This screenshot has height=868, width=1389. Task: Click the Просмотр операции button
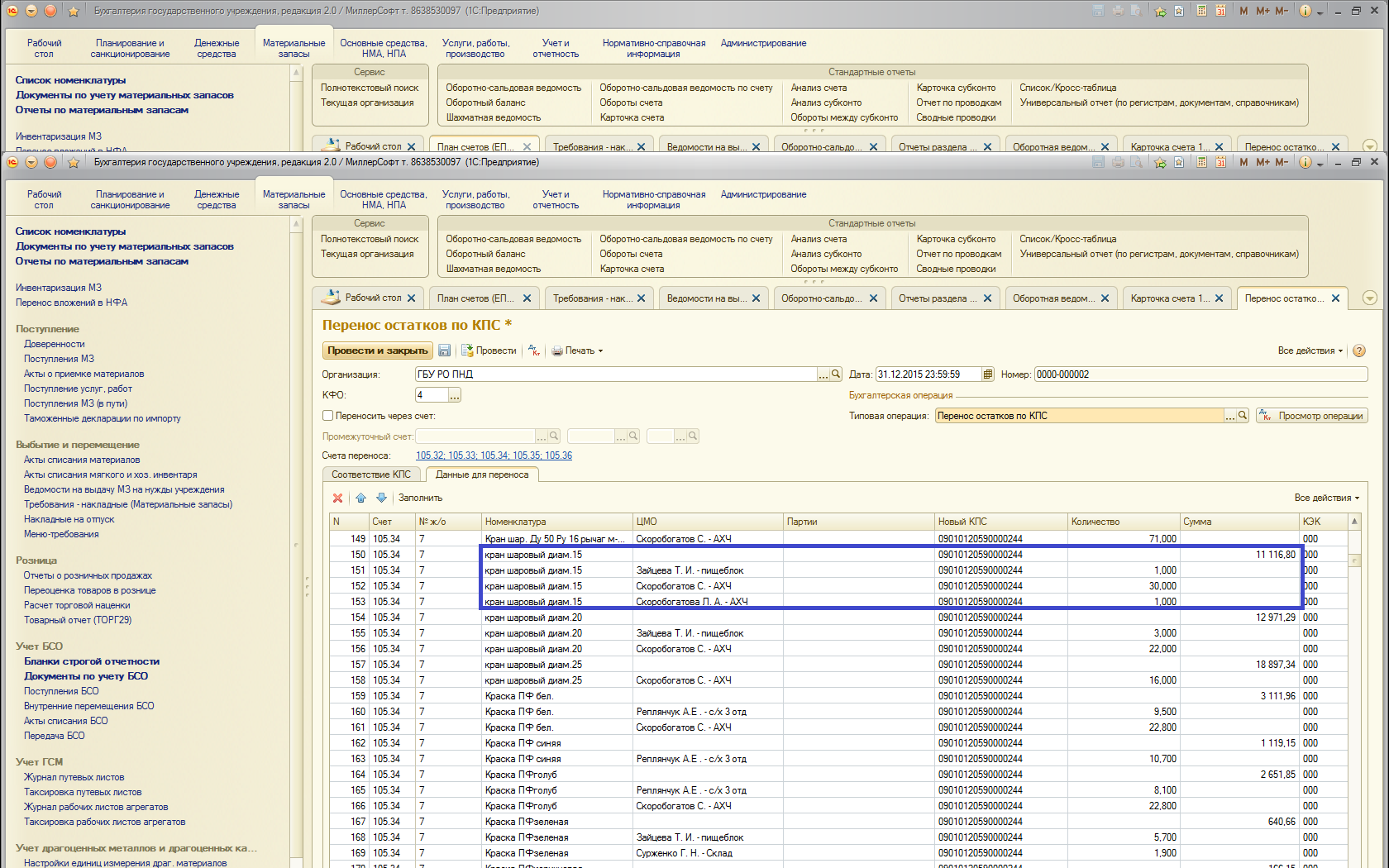click(x=1312, y=416)
